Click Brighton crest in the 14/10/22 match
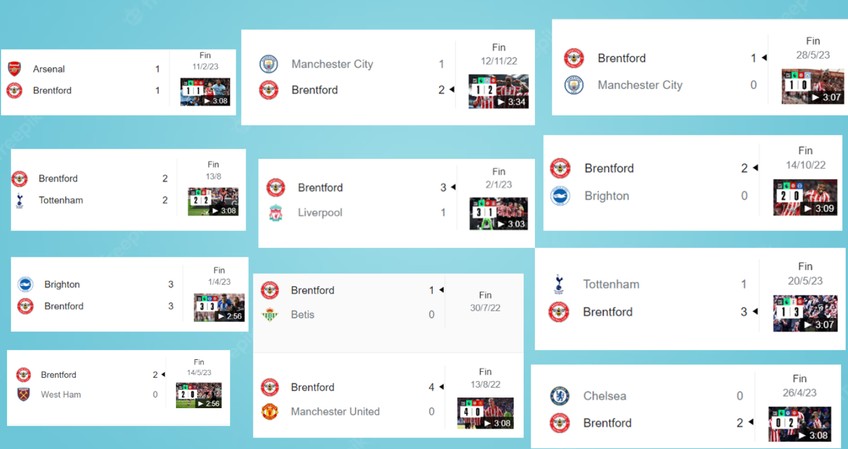Viewport: 848px width, 449px height. tap(560, 196)
